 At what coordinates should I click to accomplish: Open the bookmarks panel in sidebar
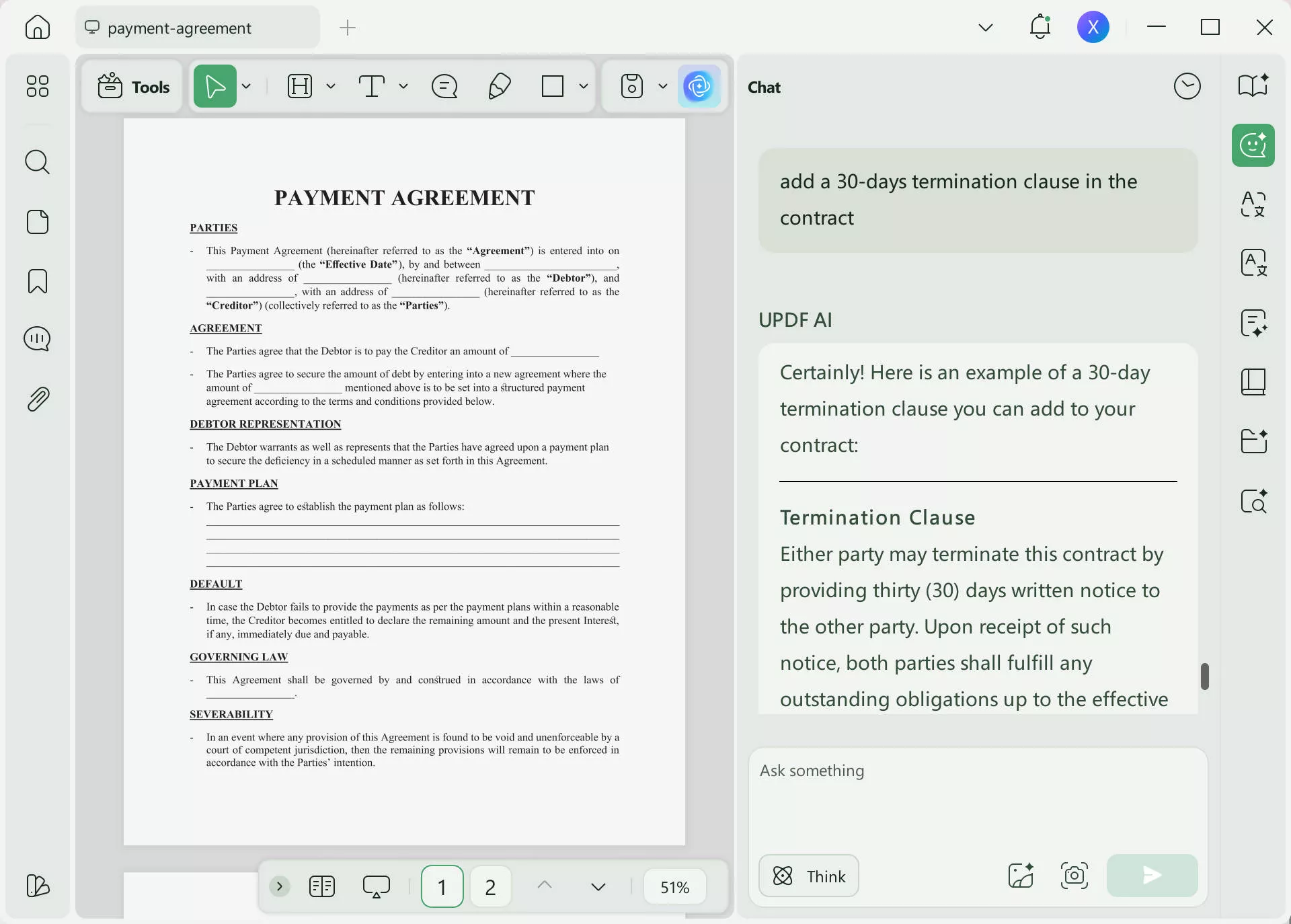coord(38,281)
